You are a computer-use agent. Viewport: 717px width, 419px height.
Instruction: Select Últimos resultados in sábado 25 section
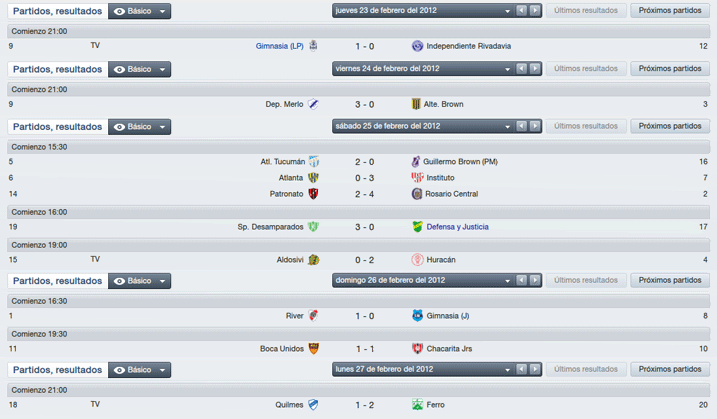pos(586,126)
